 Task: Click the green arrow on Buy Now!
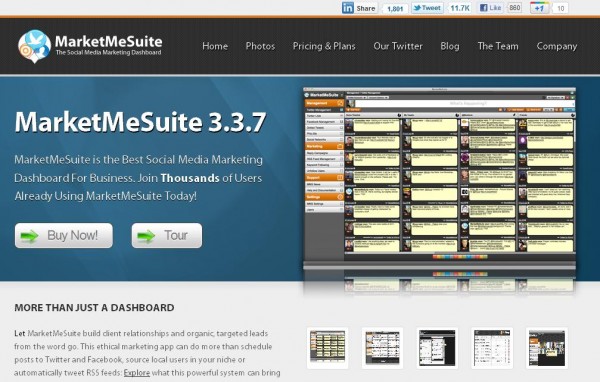[x=29, y=236]
